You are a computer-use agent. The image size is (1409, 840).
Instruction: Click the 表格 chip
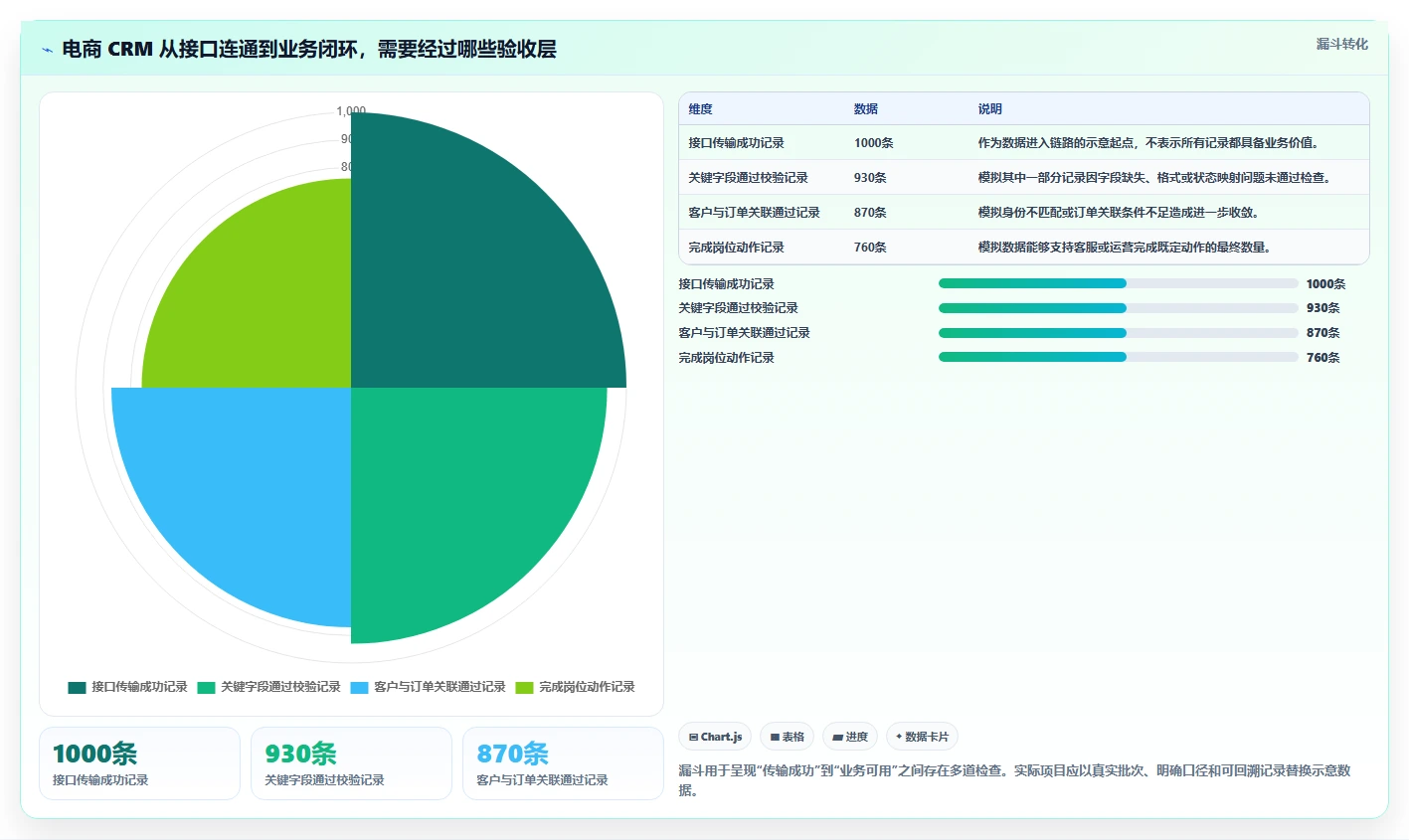pyautogui.click(x=787, y=737)
